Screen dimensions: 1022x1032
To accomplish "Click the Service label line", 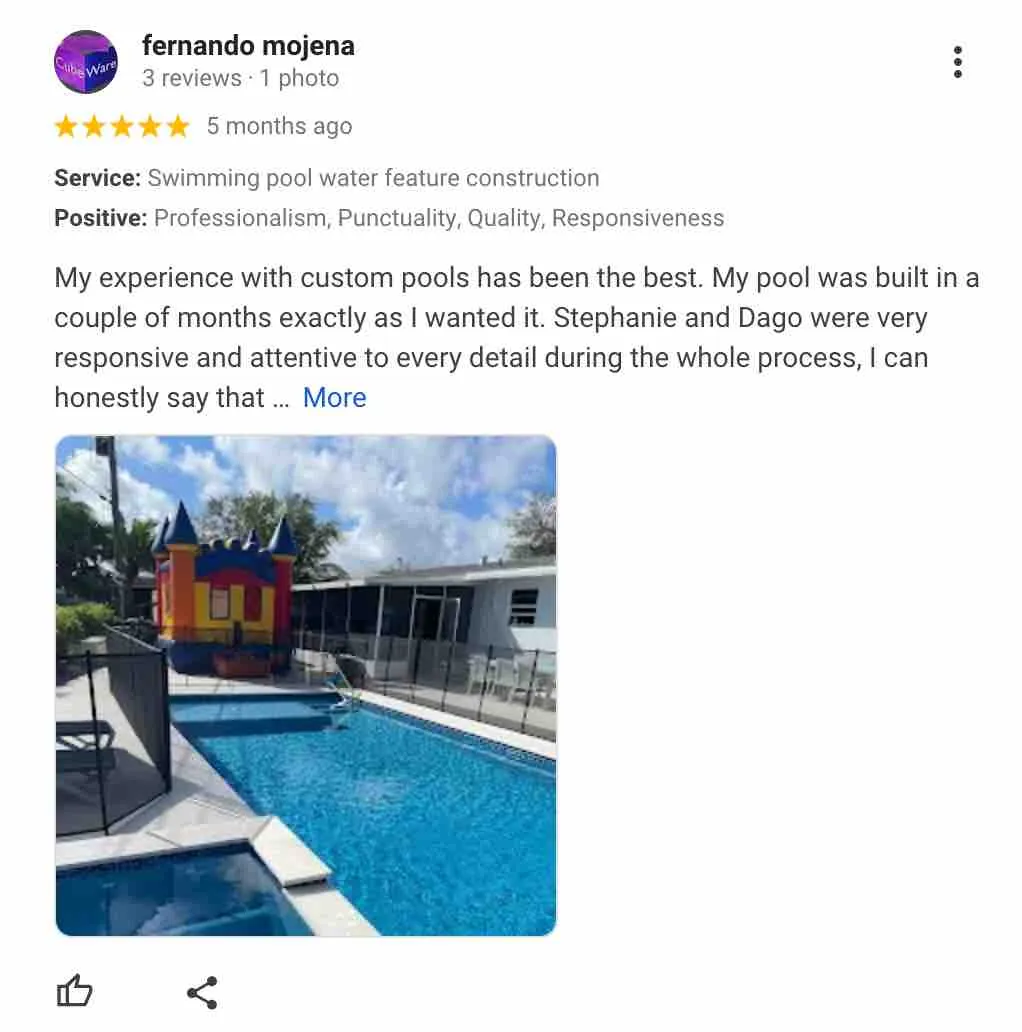I will pos(326,178).
